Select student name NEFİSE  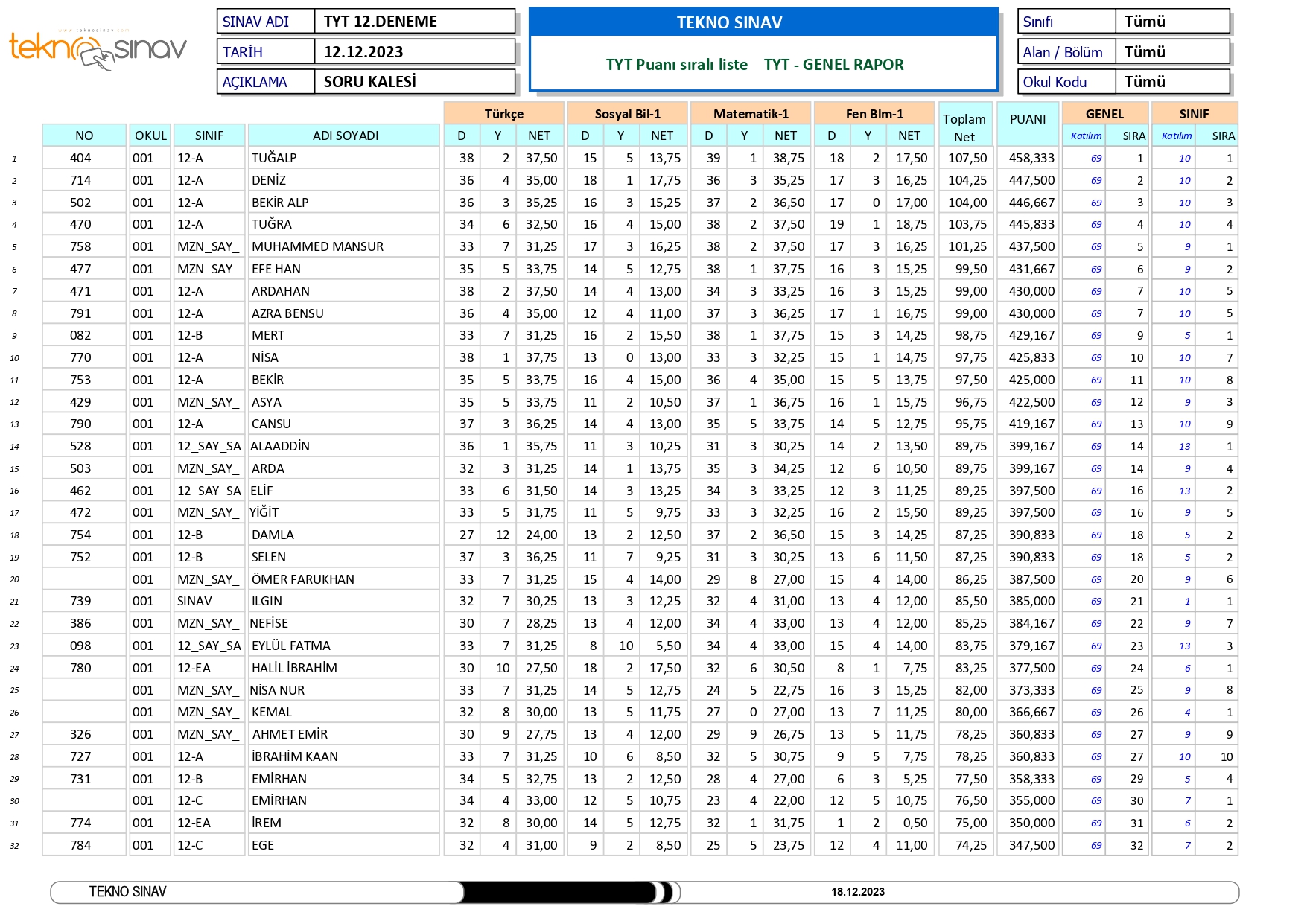269,623
